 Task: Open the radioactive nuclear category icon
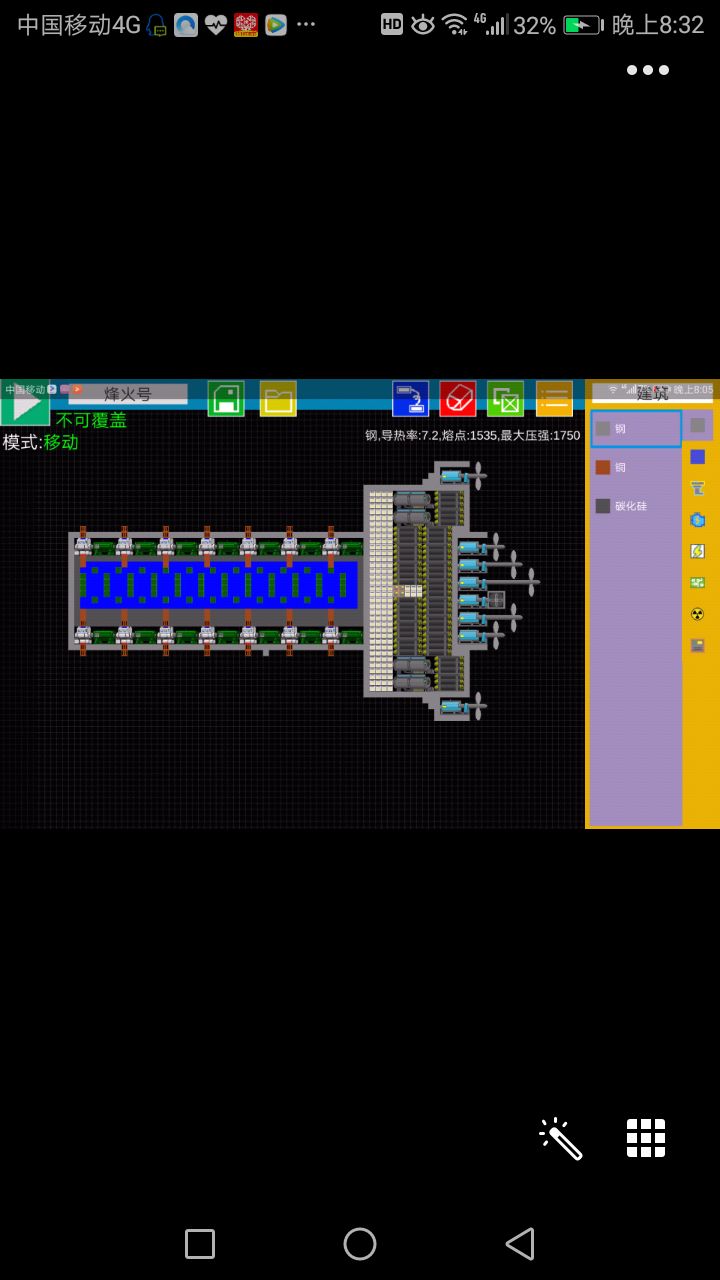pyautogui.click(x=698, y=614)
